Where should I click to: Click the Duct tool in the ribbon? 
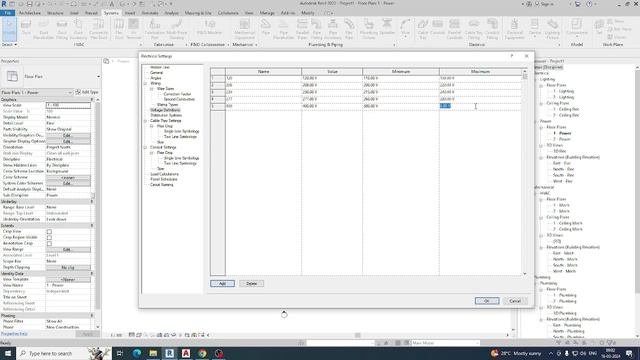pyautogui.click(x=26, y=28)
